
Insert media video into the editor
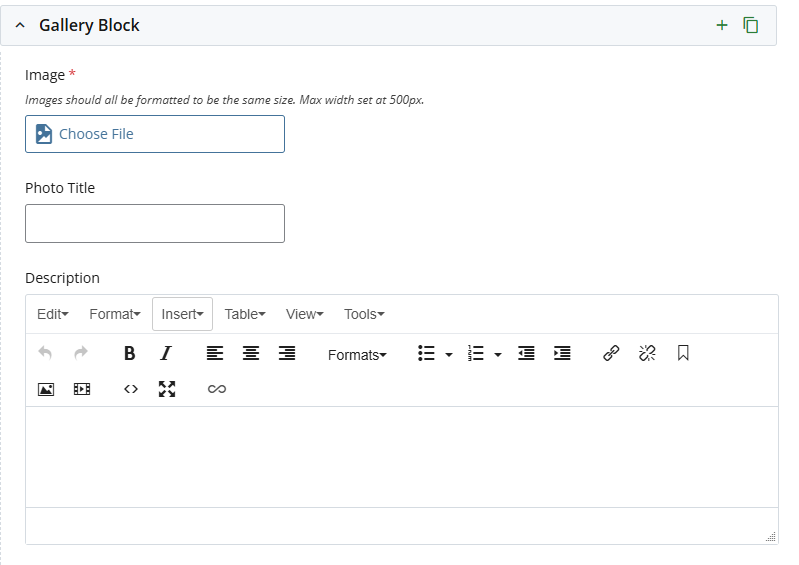coord(82,389)
